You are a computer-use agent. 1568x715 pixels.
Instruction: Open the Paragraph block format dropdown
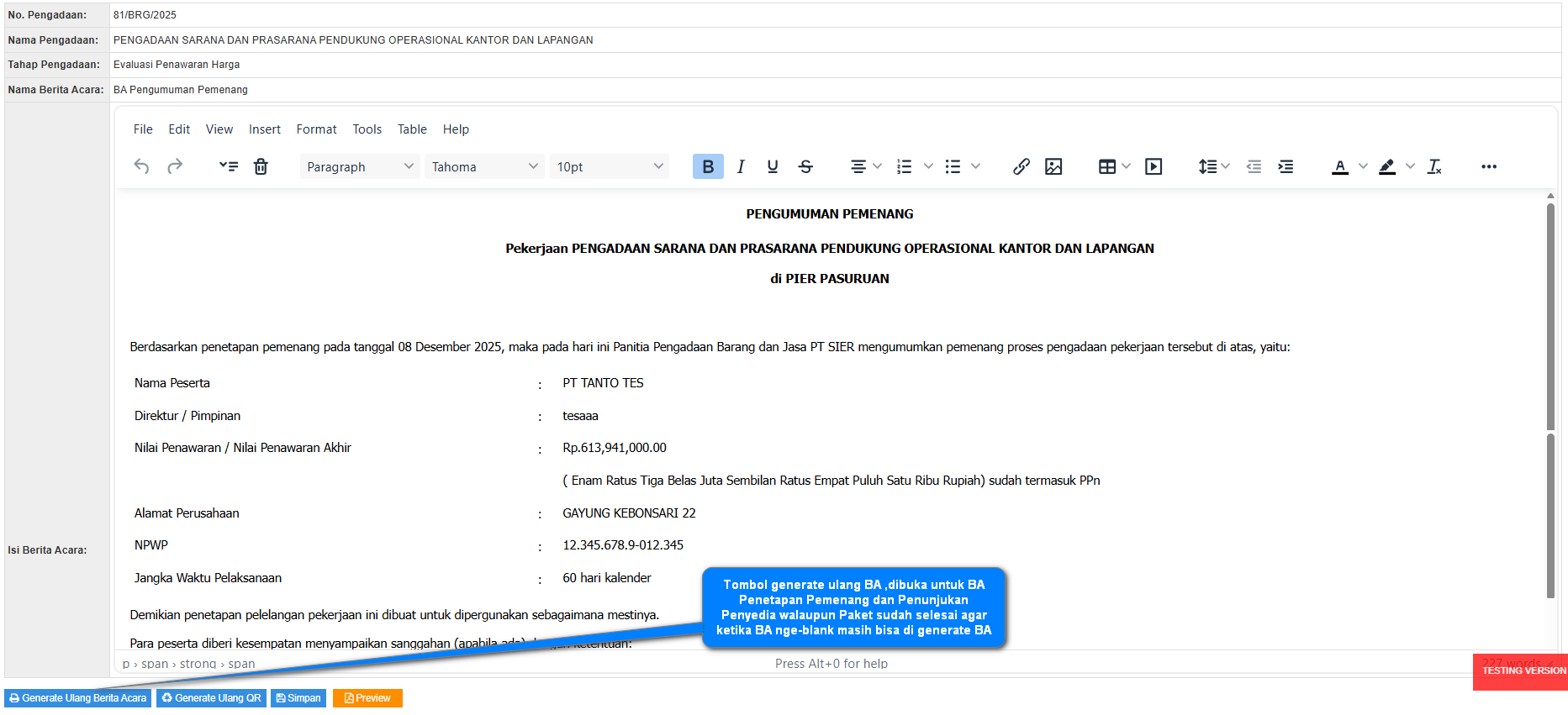[x=359, y=166]
